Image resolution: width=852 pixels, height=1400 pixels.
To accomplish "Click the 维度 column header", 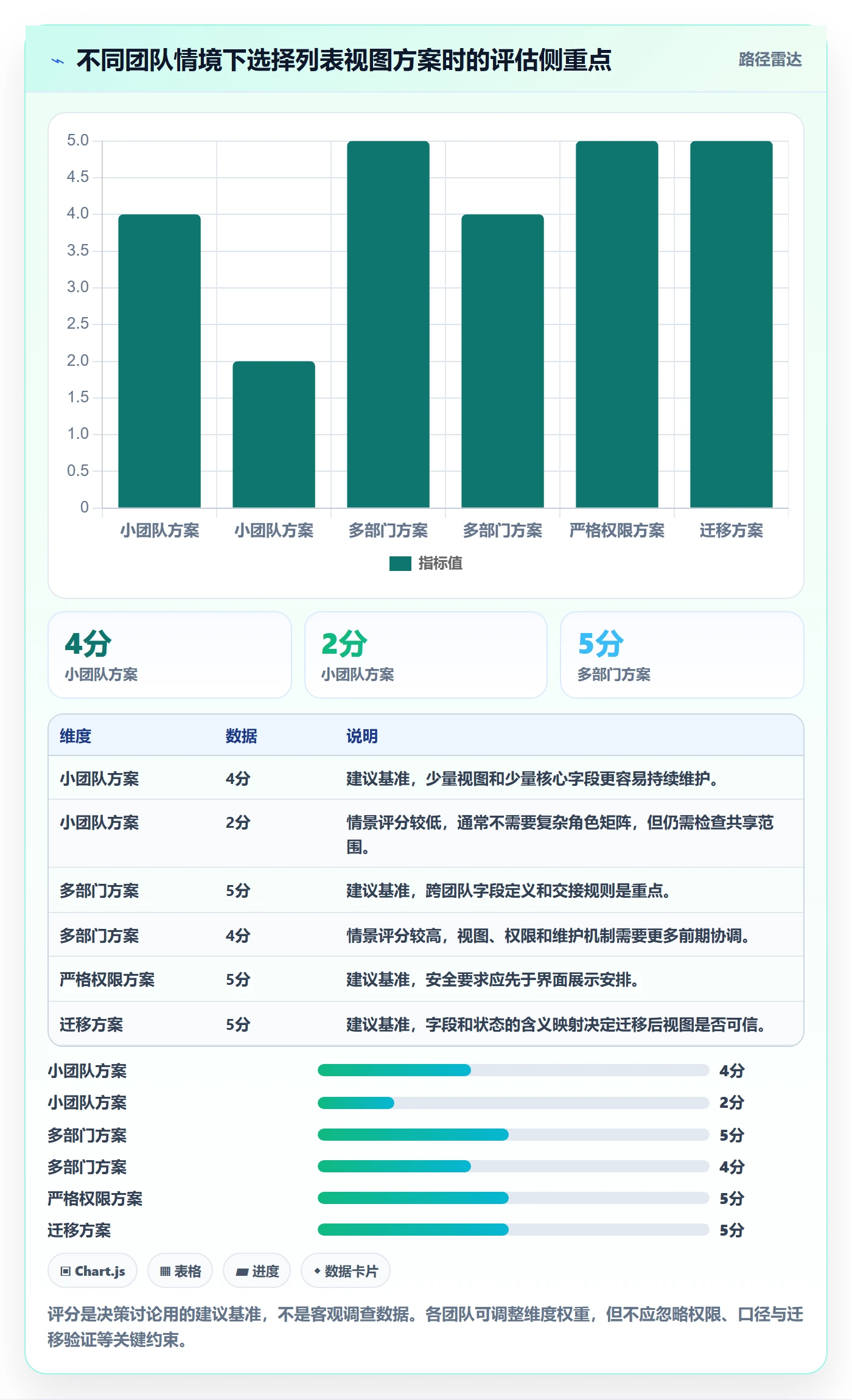I will tap(75, 737).
